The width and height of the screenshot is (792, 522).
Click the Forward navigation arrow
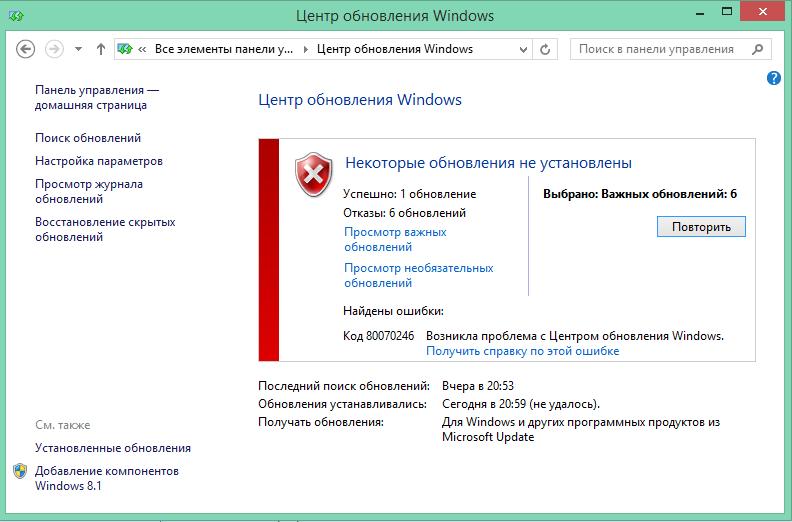point(54,49)
